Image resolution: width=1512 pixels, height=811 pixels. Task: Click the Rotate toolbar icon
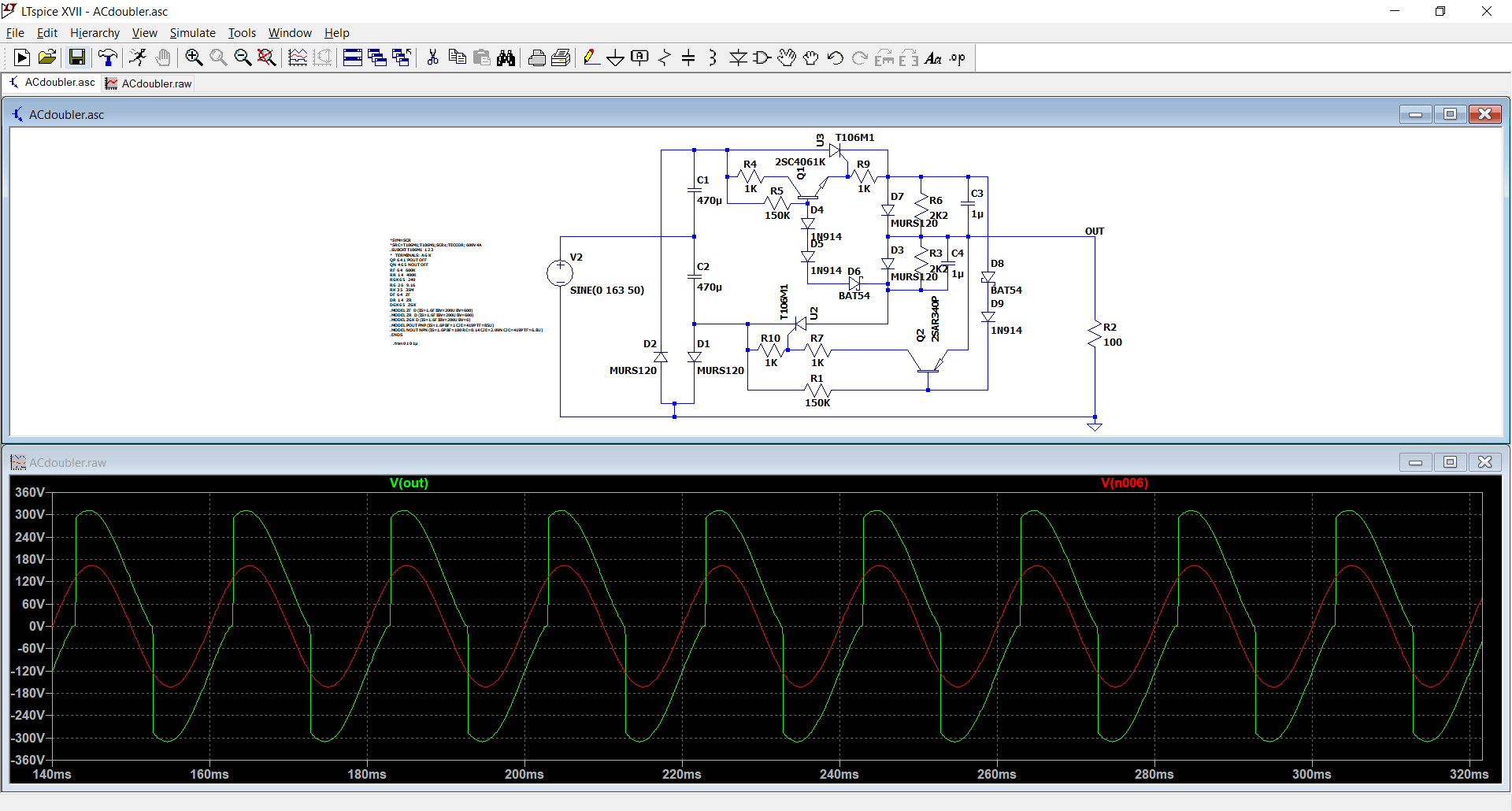[884, 57]
